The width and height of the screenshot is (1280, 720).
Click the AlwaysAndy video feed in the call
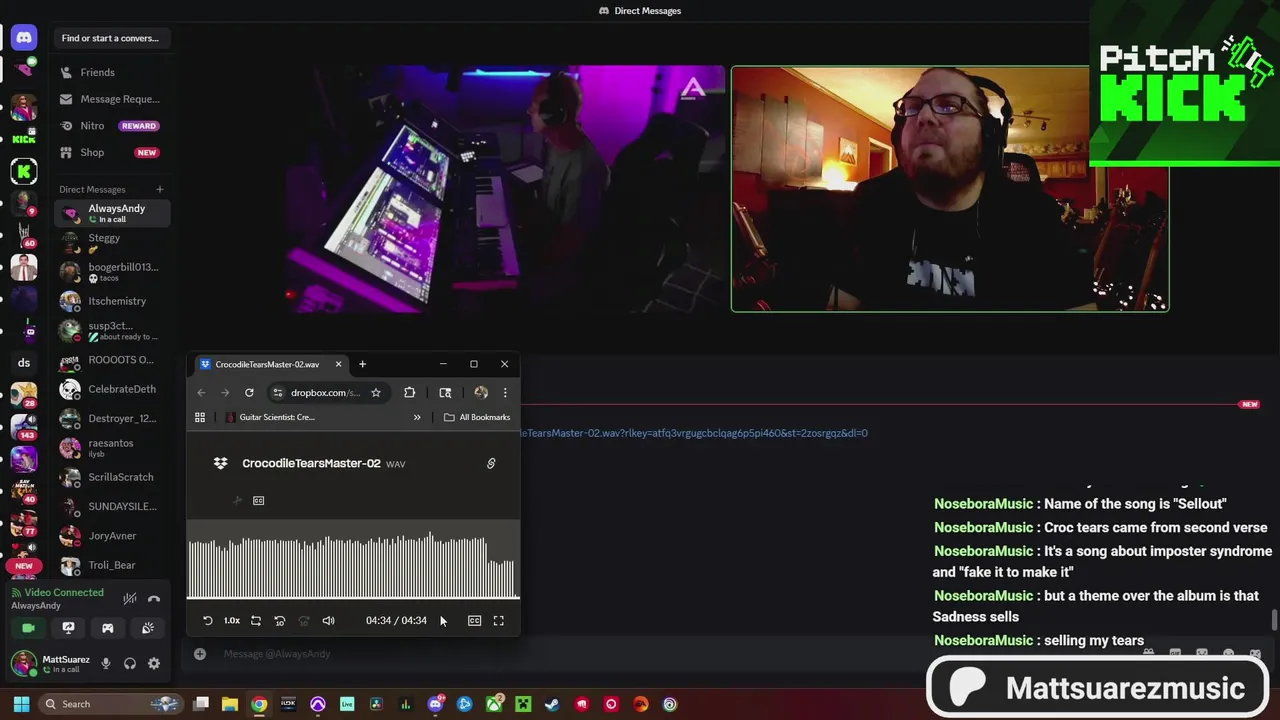click(x=506, y=189)
